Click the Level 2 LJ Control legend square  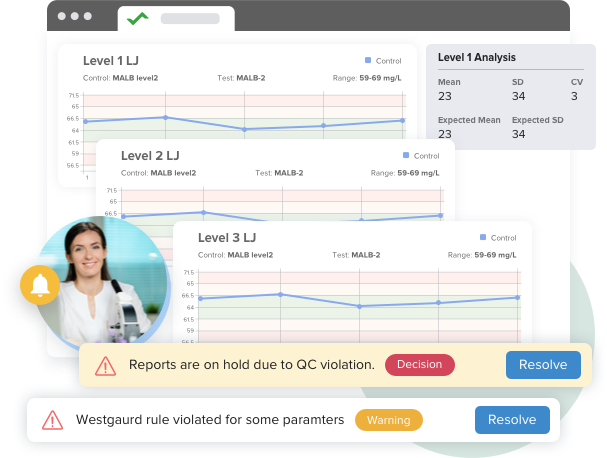[406, 156]
